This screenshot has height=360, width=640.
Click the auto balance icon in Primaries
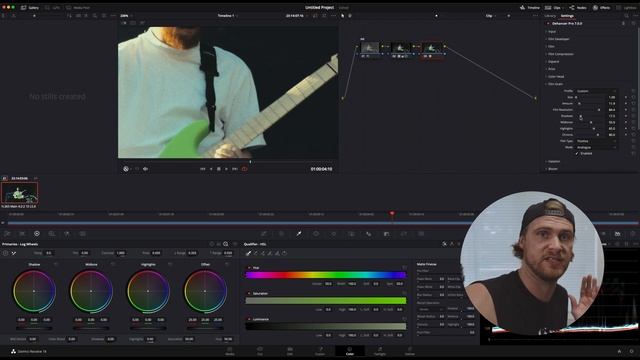pyautogui.click(x=5, y=253)
